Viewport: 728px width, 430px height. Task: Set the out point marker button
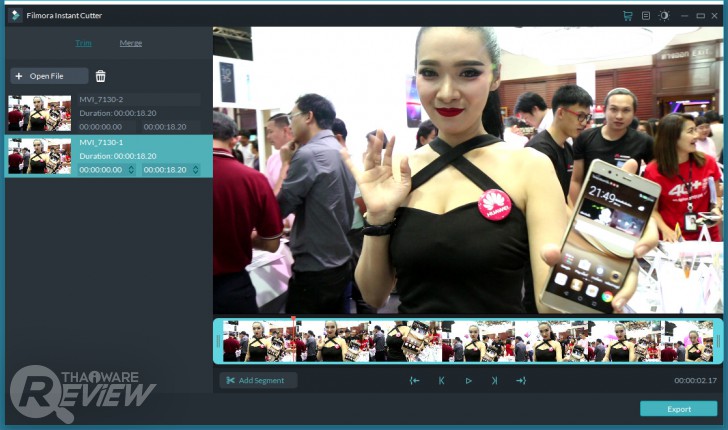[x=521, y=381]
